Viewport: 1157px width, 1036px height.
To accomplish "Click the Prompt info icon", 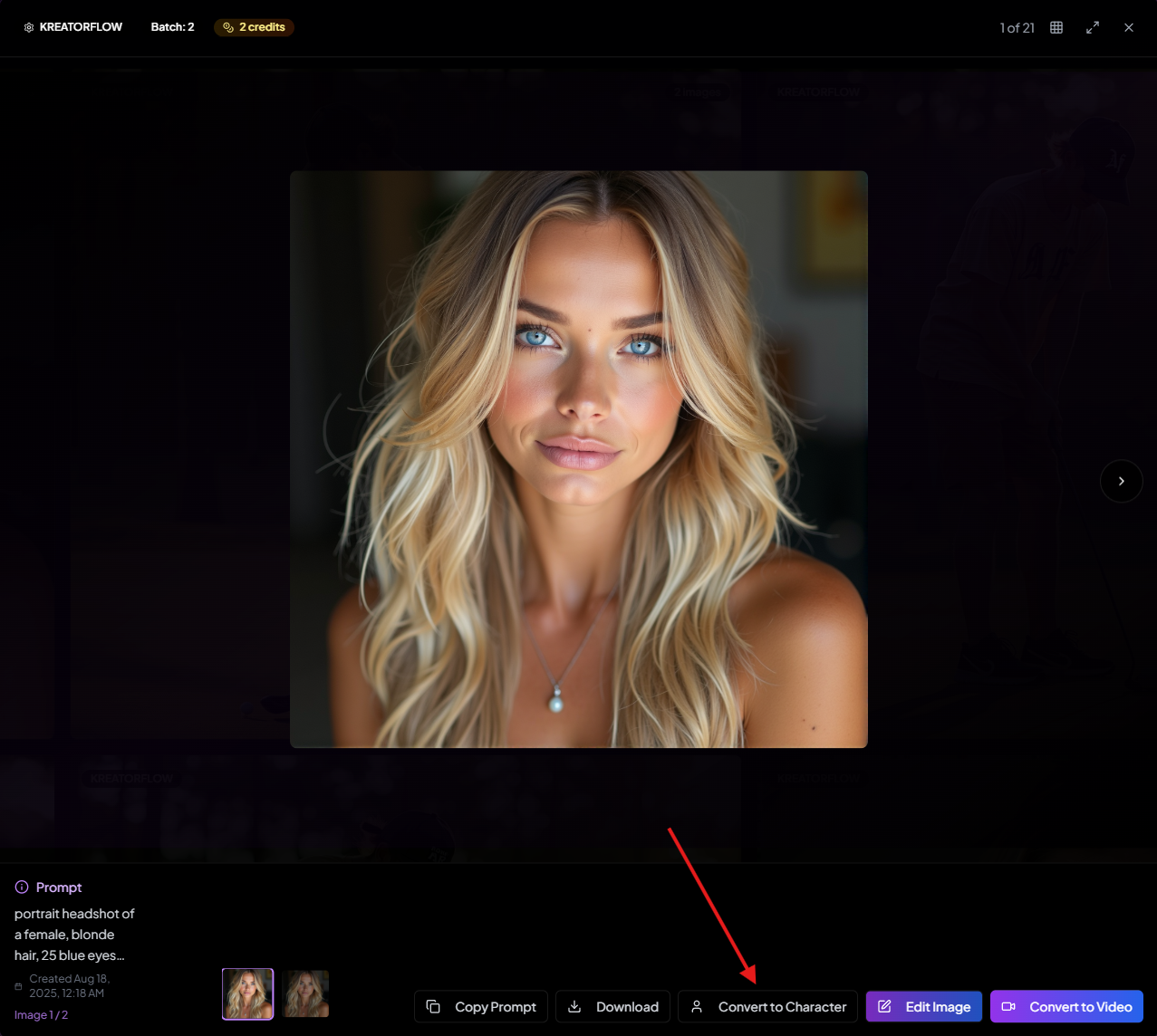I will [x=22, y=887].
